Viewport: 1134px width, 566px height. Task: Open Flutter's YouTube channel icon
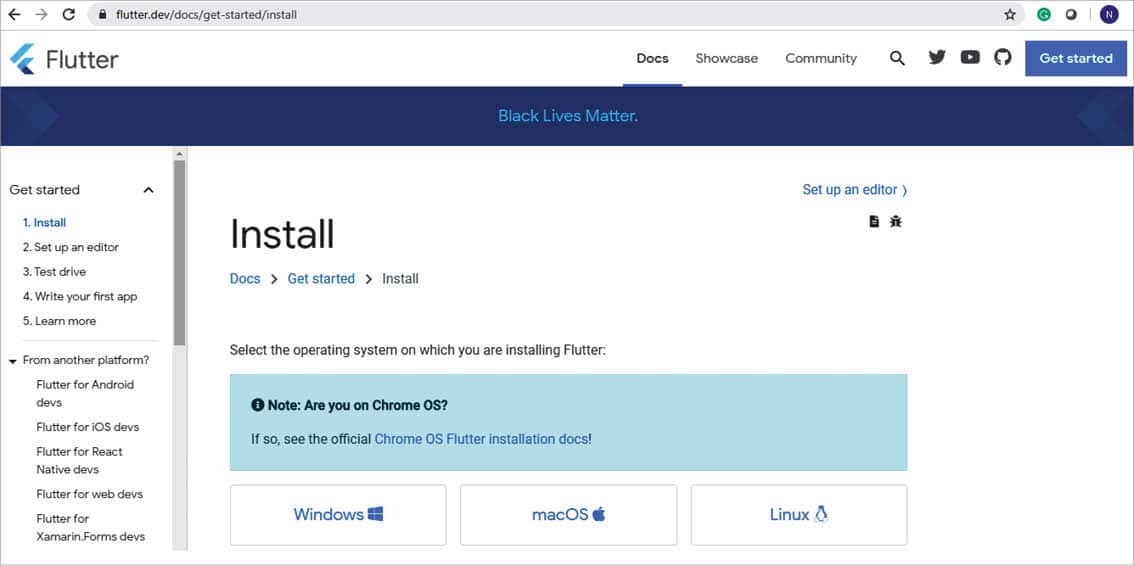(x=970, y=58)
